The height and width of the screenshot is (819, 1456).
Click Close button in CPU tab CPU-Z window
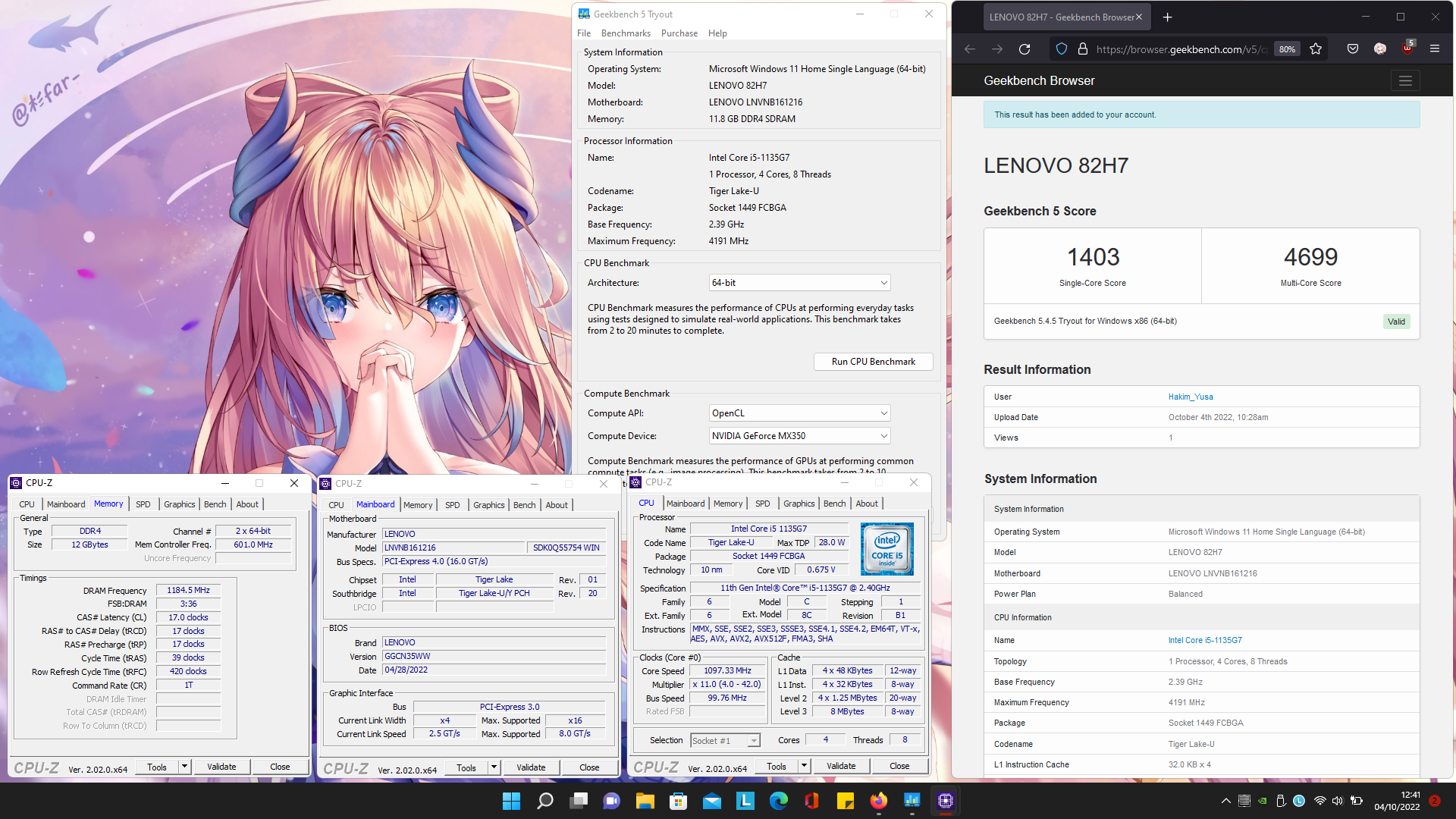point(899,766)
